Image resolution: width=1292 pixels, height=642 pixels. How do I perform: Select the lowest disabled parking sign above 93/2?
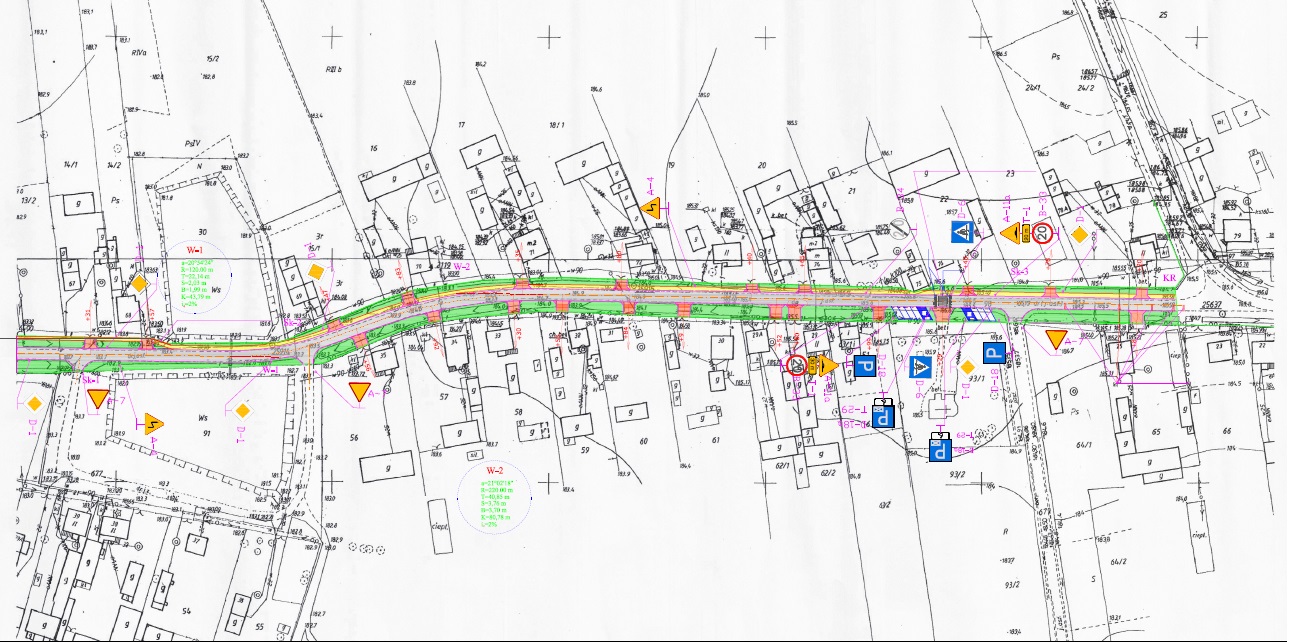click(940, 447)
